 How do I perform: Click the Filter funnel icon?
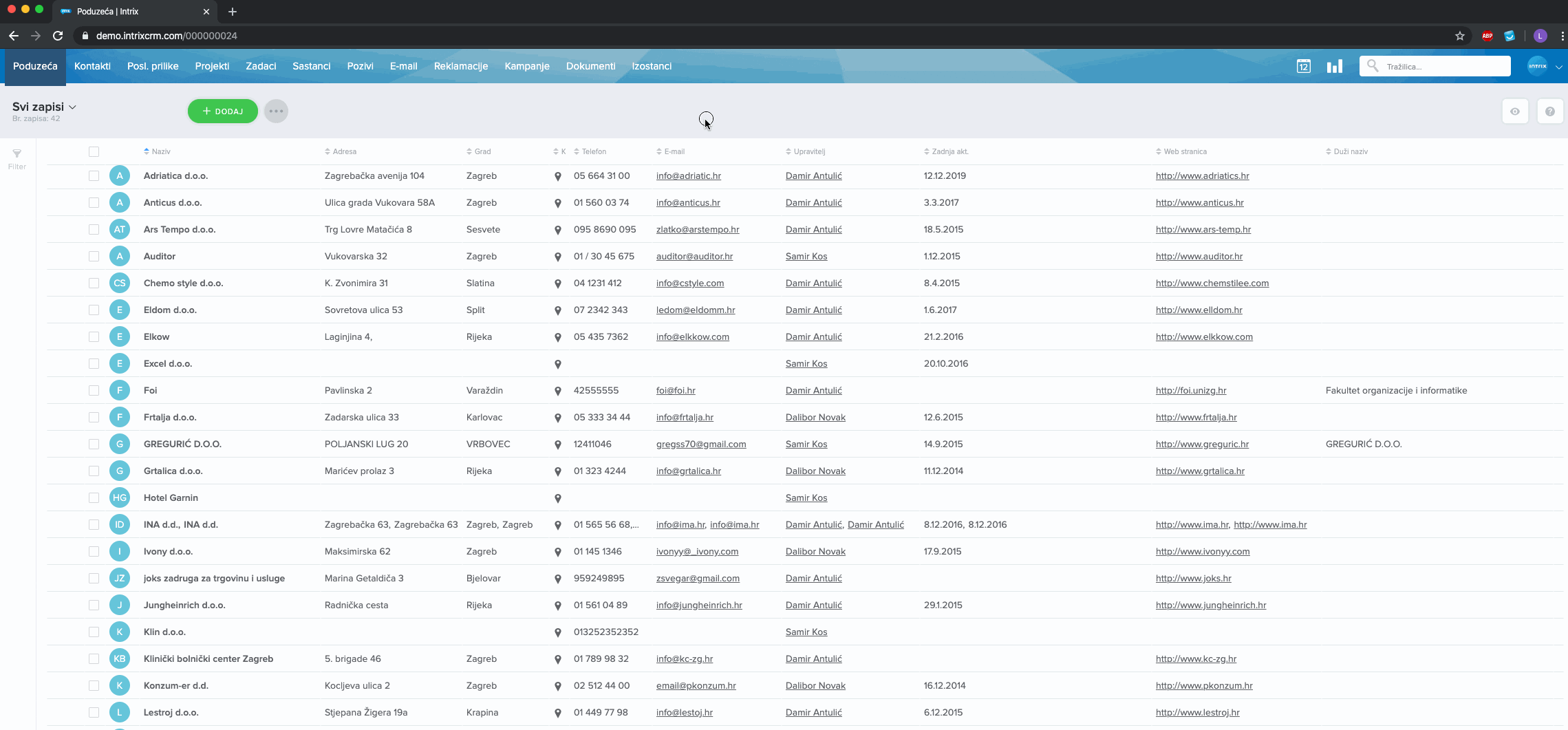click(x=17, y=154)
